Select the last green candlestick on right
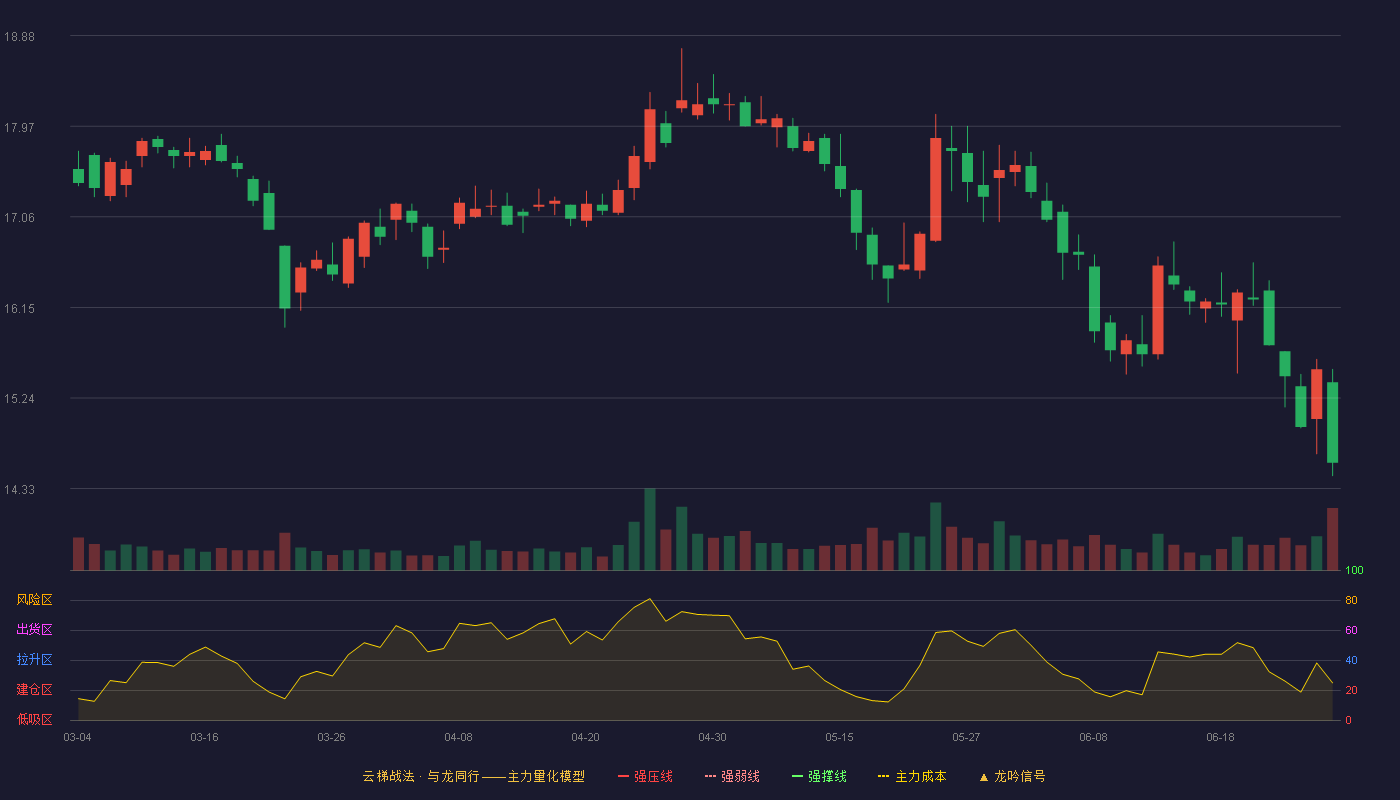Screen dimensions: 1400x800 pos(1332,422)
